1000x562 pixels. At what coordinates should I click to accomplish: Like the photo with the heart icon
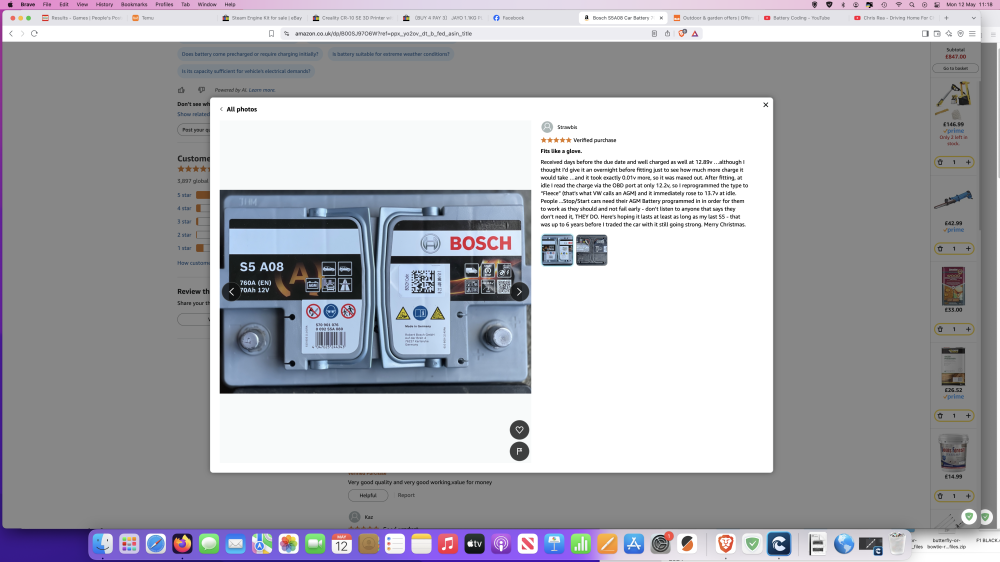pyautogui.click(x=519, y=429)
